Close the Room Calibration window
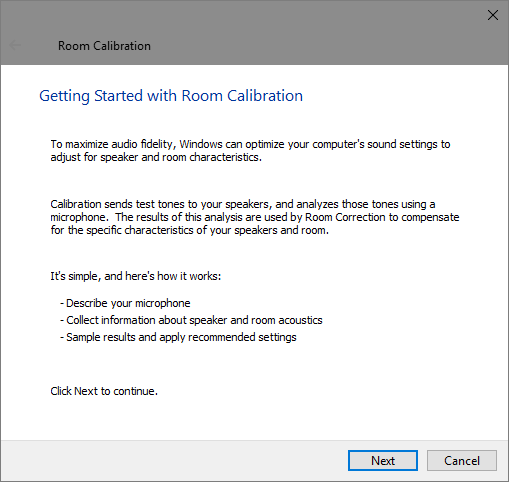 pos(493,15)
